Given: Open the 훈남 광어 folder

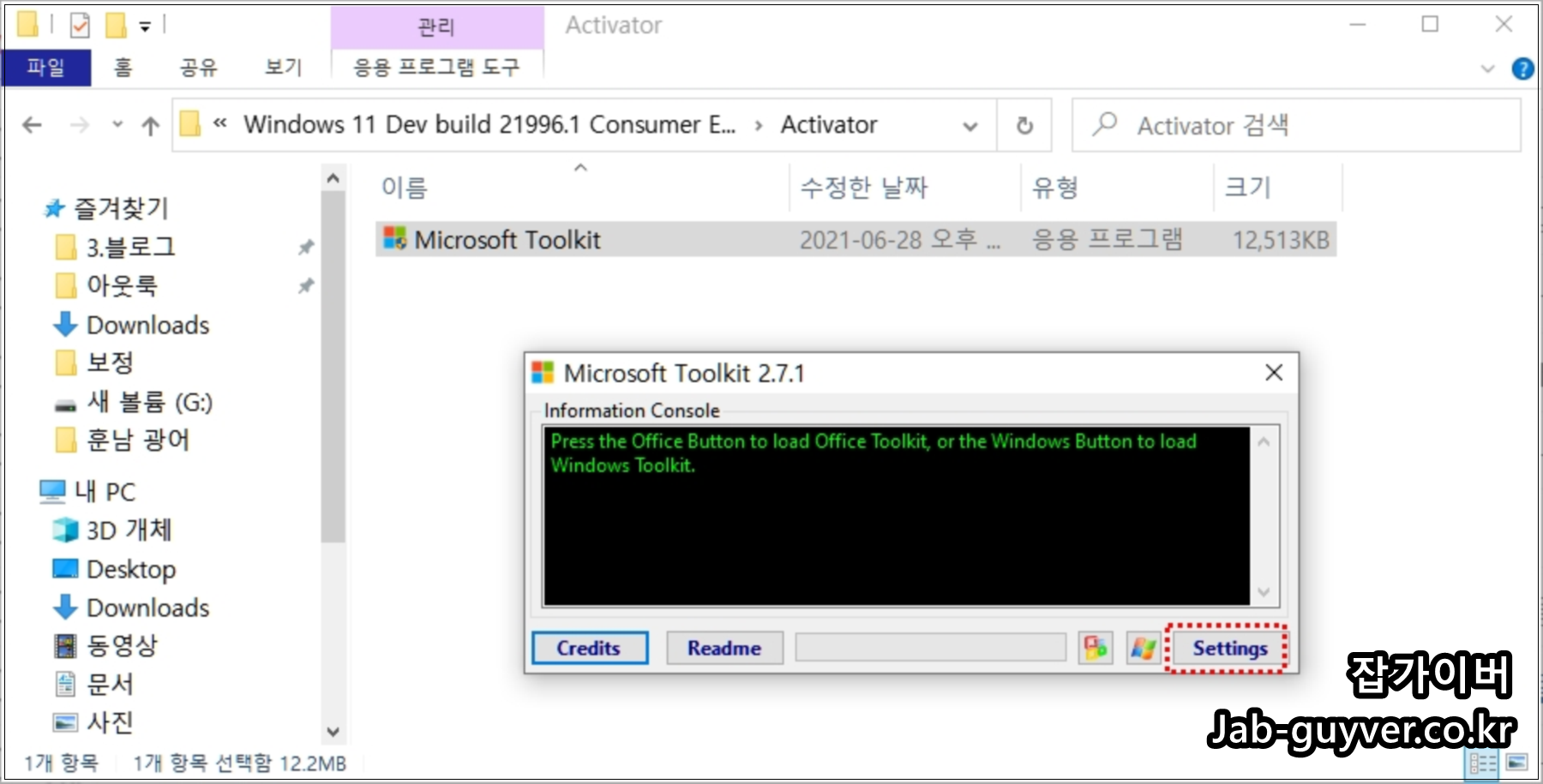Looking at the screenshot, I should (137, 440).
